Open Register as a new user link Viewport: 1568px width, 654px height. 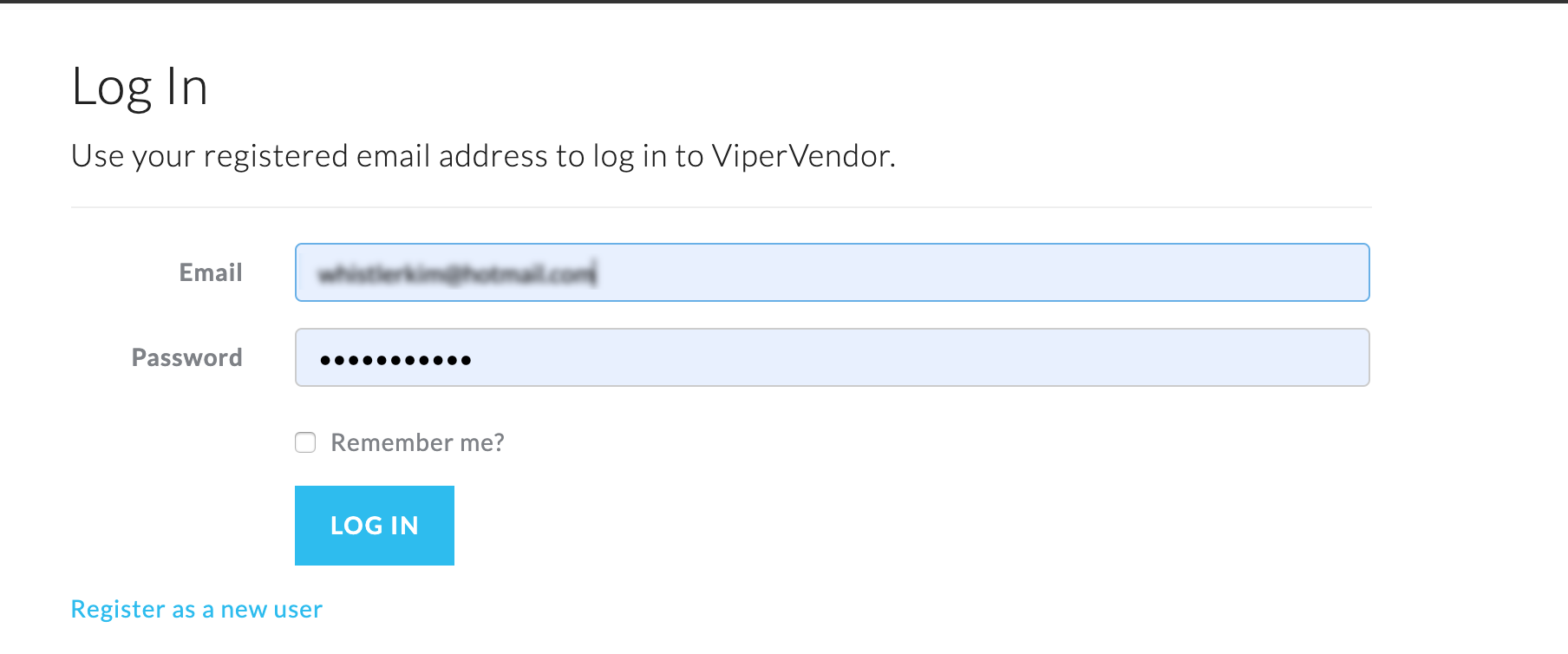197,609
